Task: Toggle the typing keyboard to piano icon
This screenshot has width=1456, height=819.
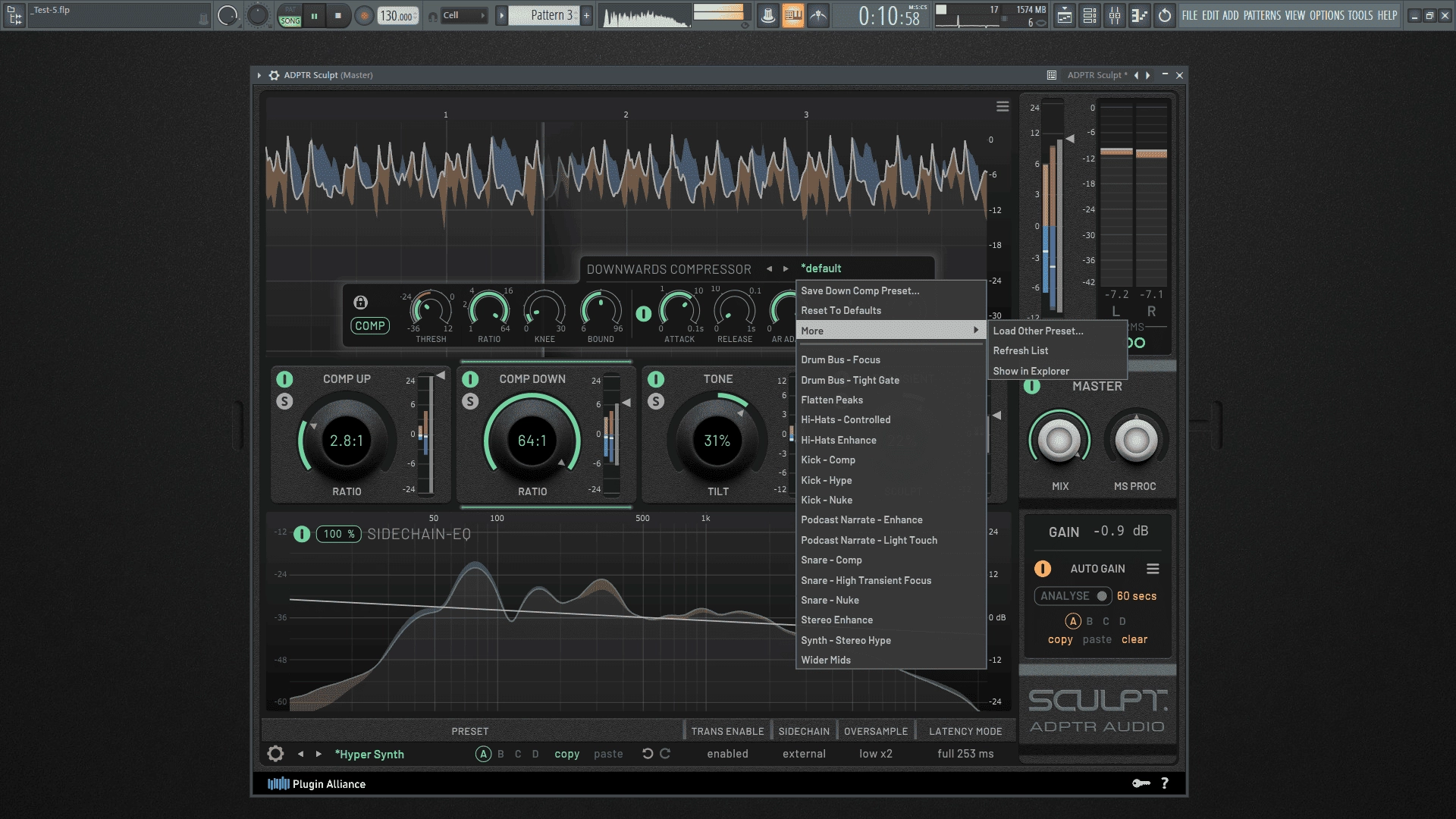Action: [x=792, y=15]
